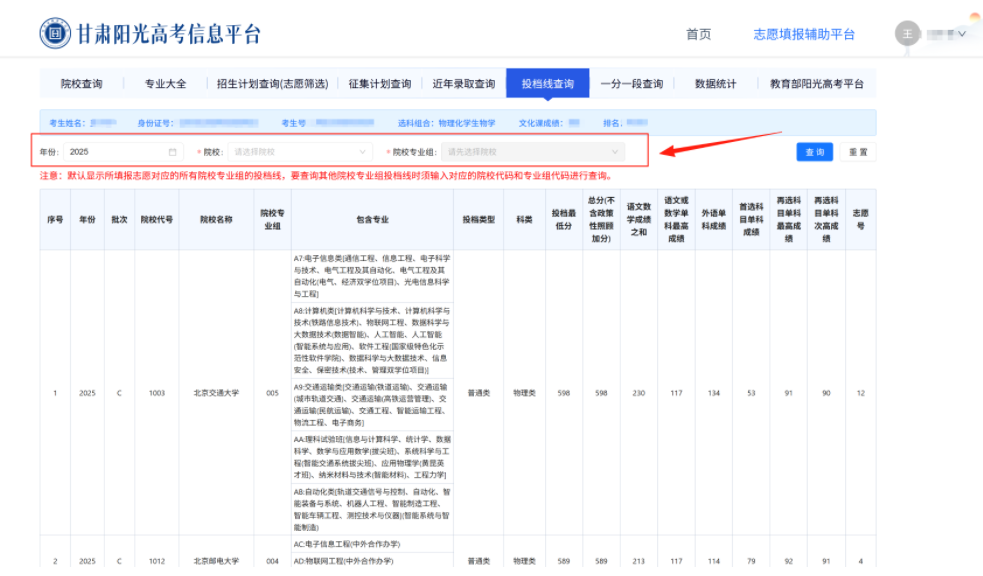Open the 近年录取查询 tab

tap(463, 84)
